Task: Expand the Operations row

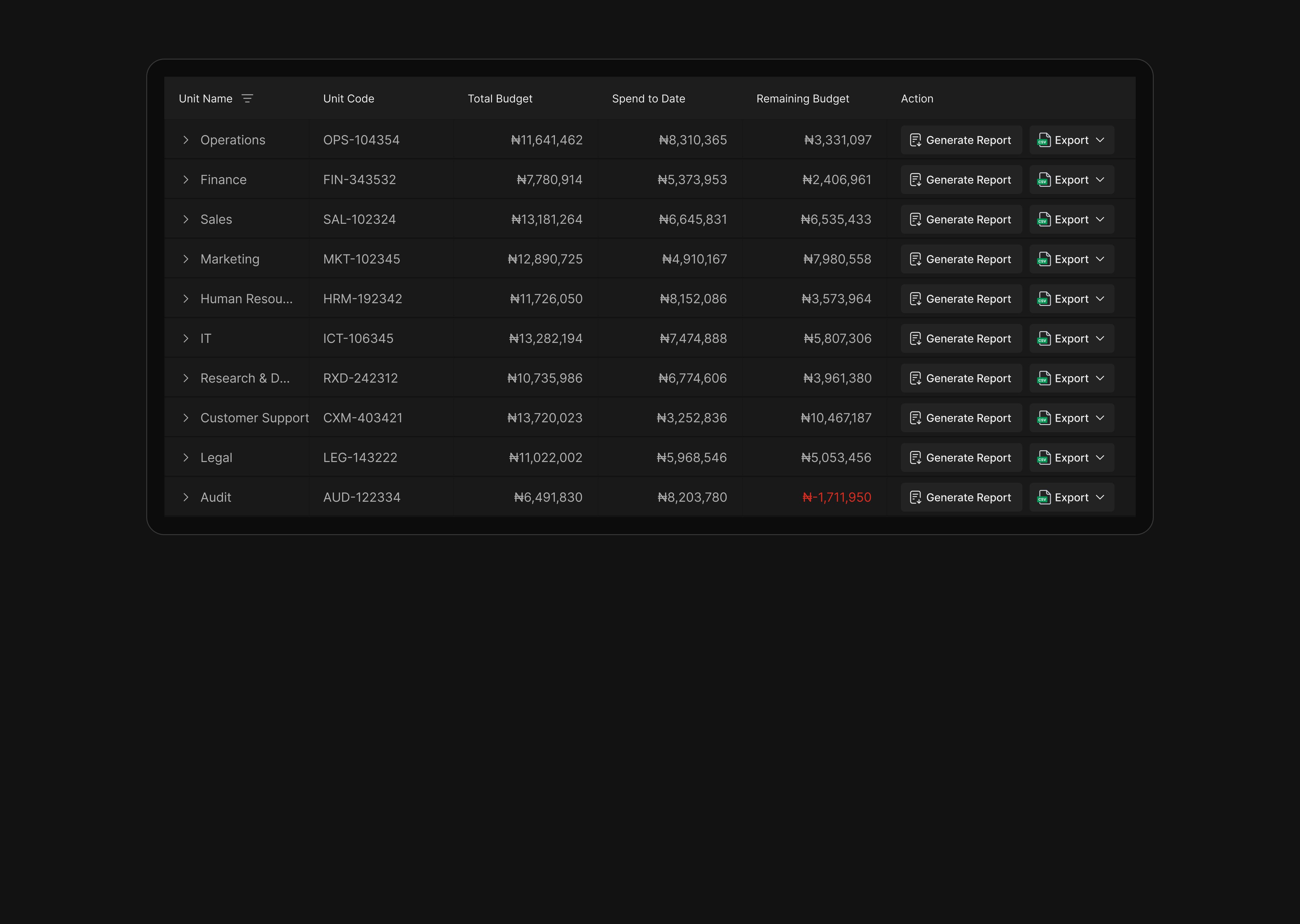Action: (186, 140)
